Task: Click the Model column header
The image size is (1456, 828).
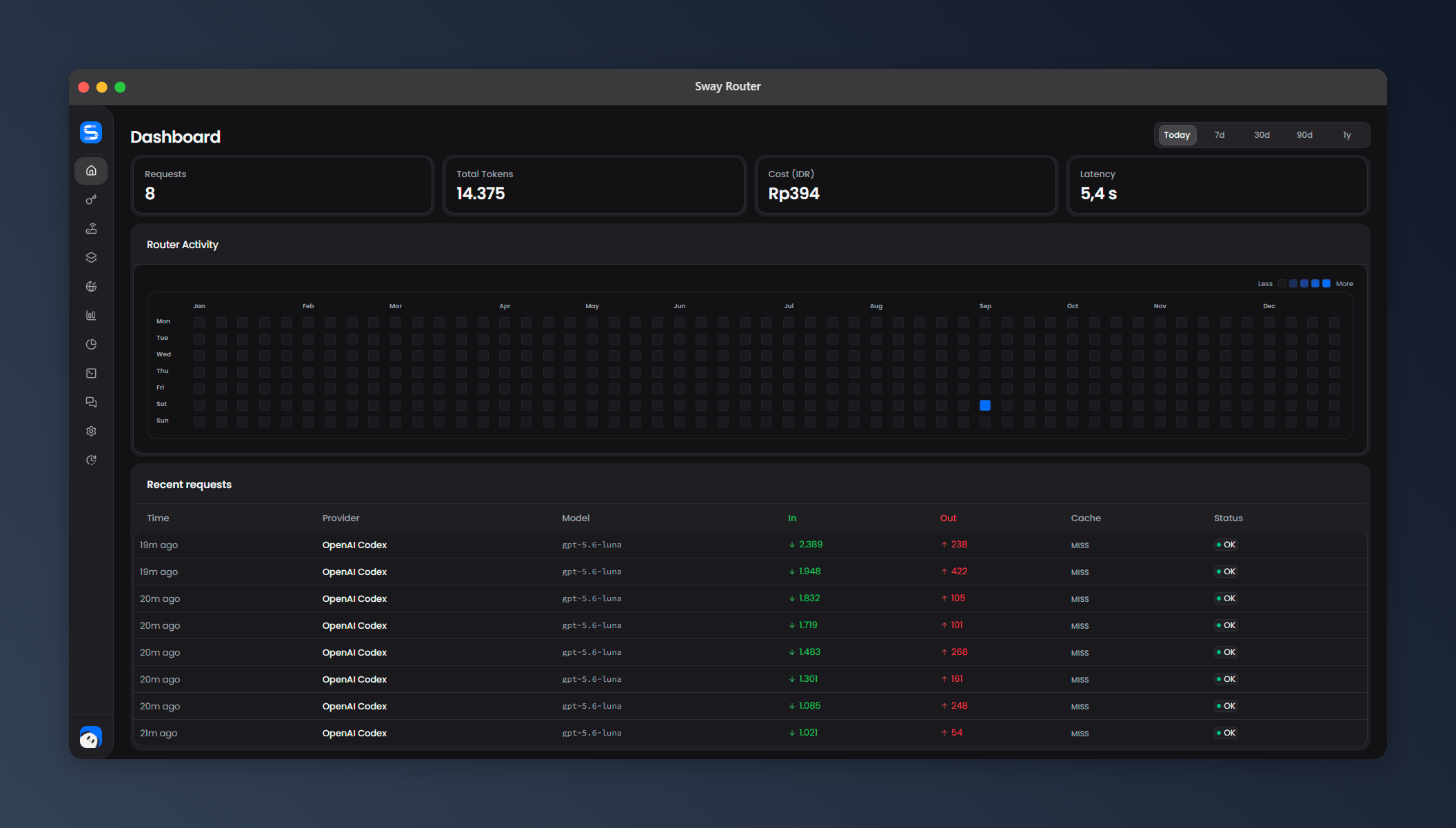Action: [x=576, y=518]
